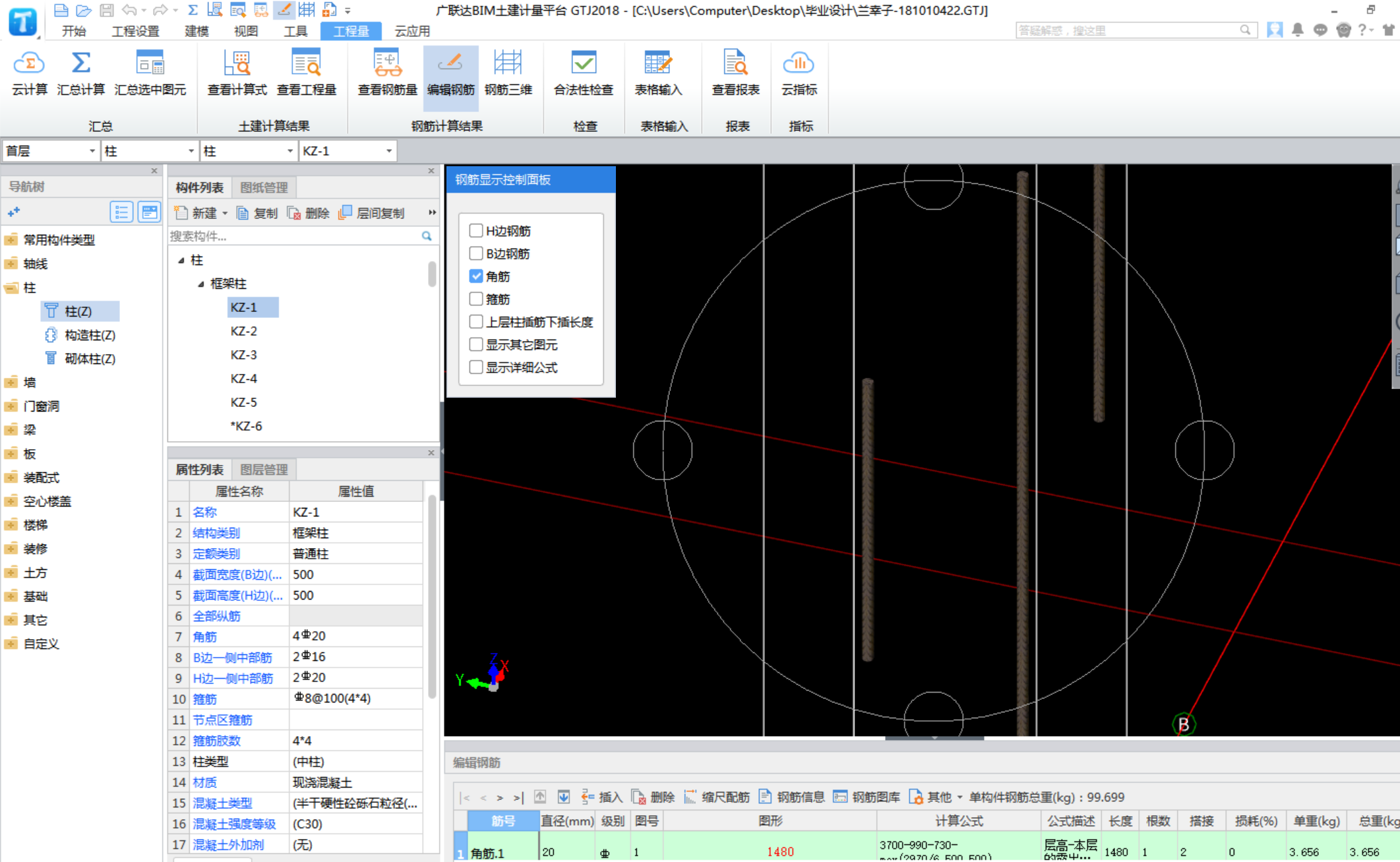Collapse the 柱 node in component list
The image size is (1400, 862).
[181, 261]
